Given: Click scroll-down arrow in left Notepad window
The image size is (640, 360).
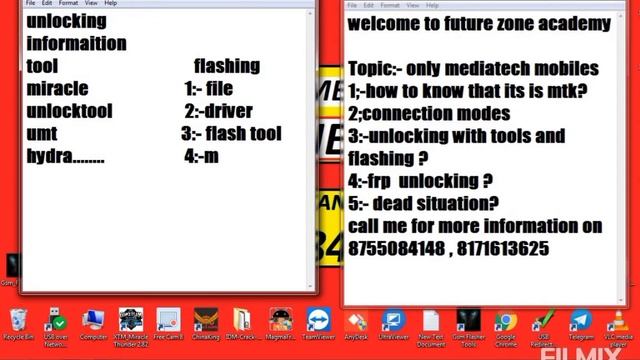Looking at the screenshot, I should [x=310, y=286].
